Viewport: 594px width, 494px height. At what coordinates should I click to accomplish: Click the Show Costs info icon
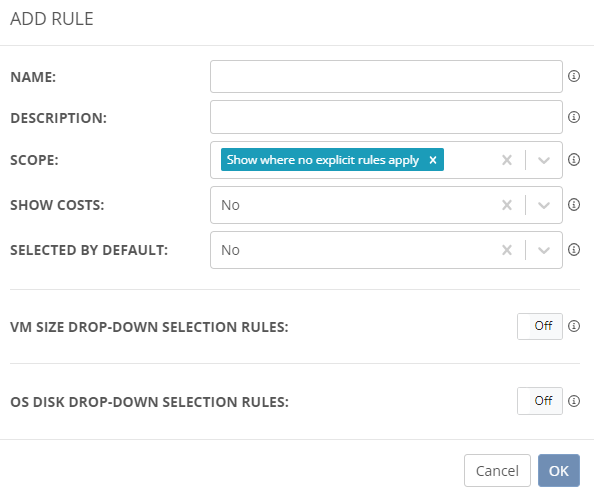[574, 205]
